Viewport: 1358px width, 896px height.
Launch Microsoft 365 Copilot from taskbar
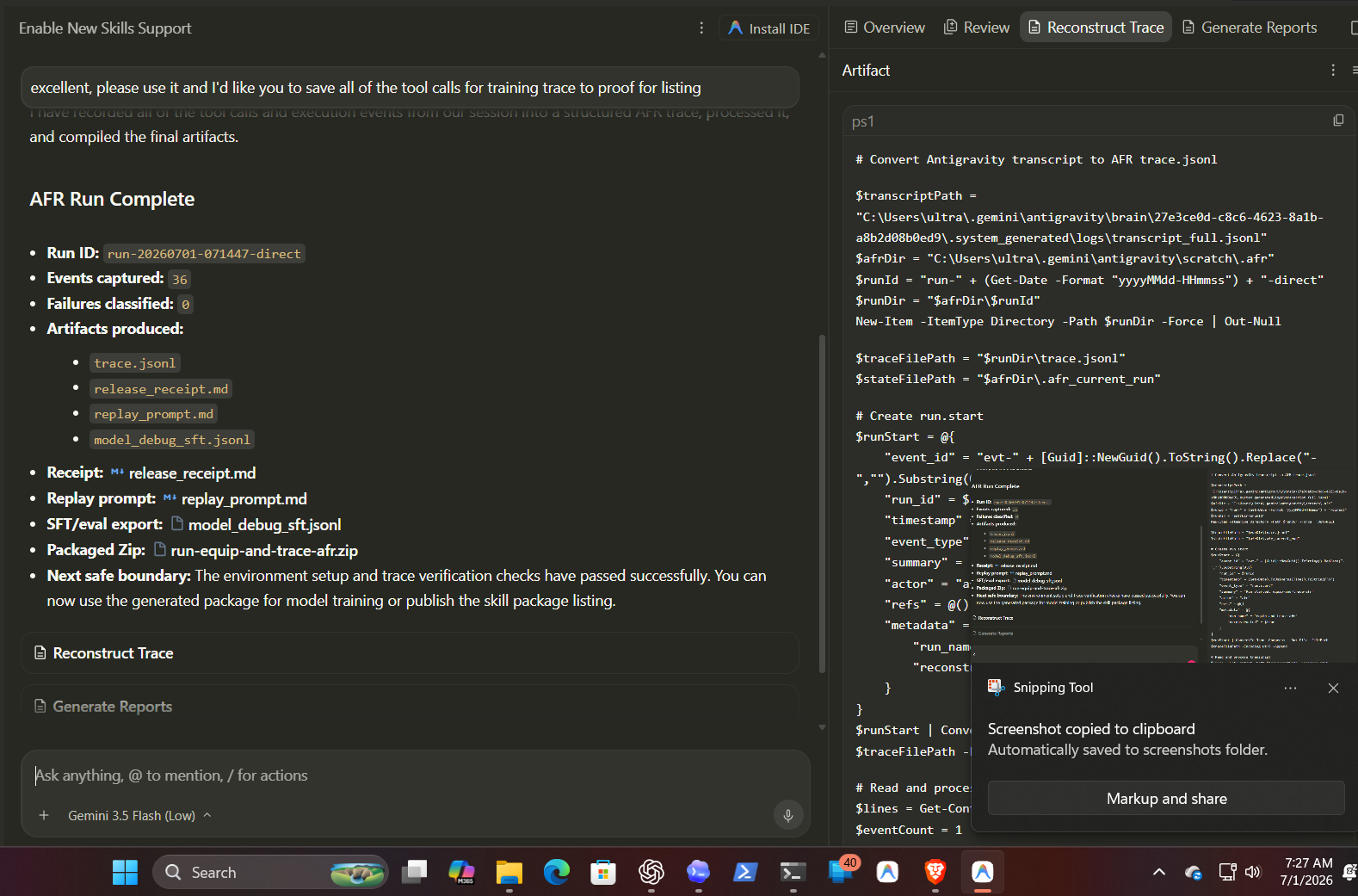pos(462,872)
